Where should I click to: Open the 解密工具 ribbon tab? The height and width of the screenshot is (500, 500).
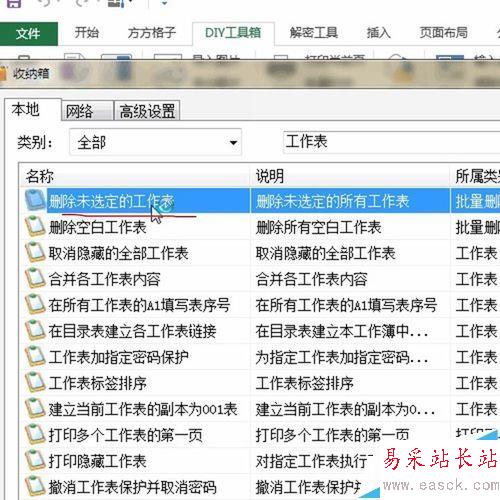pyautogui.click(x=314, y=33)
